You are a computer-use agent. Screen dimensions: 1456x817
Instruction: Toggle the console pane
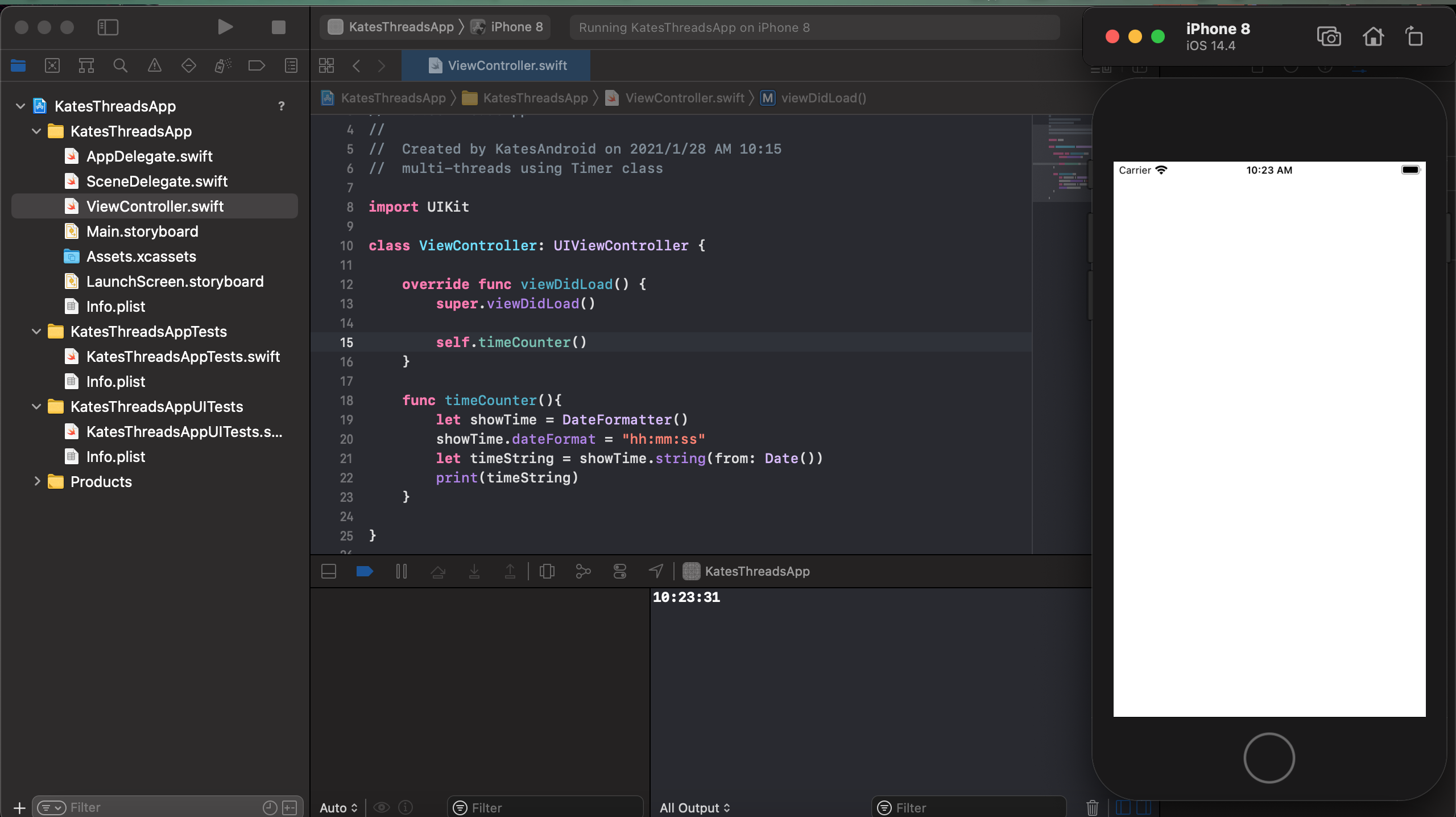(x=1144, y=808)
